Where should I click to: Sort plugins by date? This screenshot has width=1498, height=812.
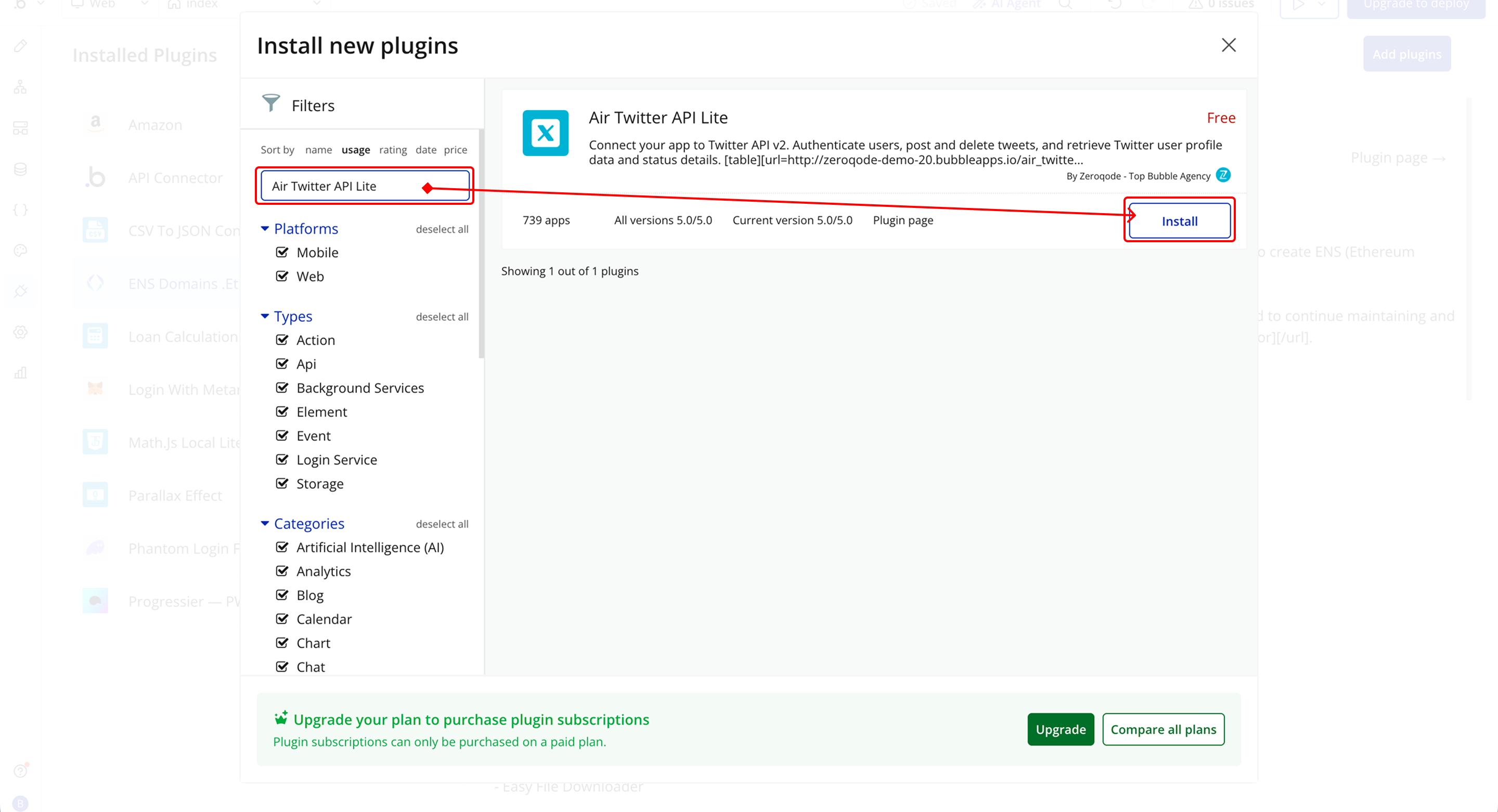pos(425,150)
